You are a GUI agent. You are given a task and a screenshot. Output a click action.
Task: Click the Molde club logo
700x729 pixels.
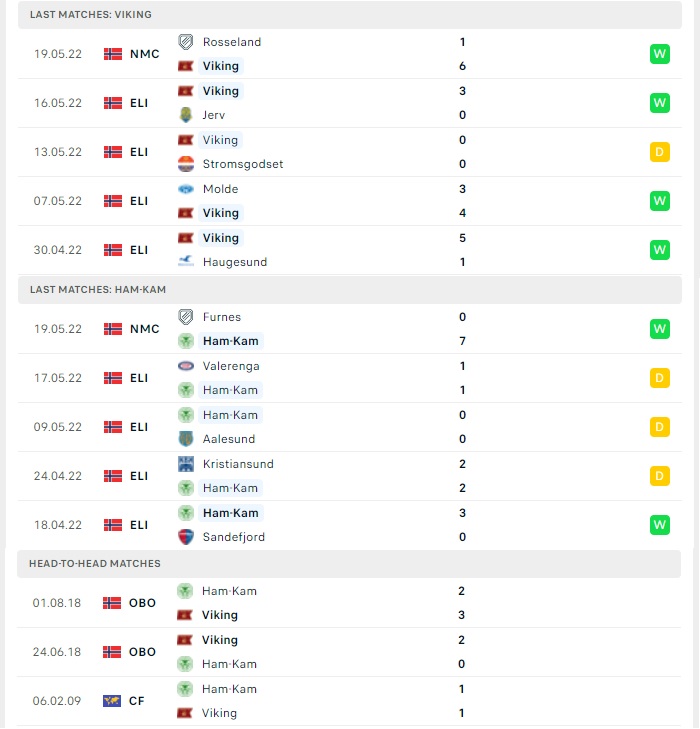coord(185,189)
